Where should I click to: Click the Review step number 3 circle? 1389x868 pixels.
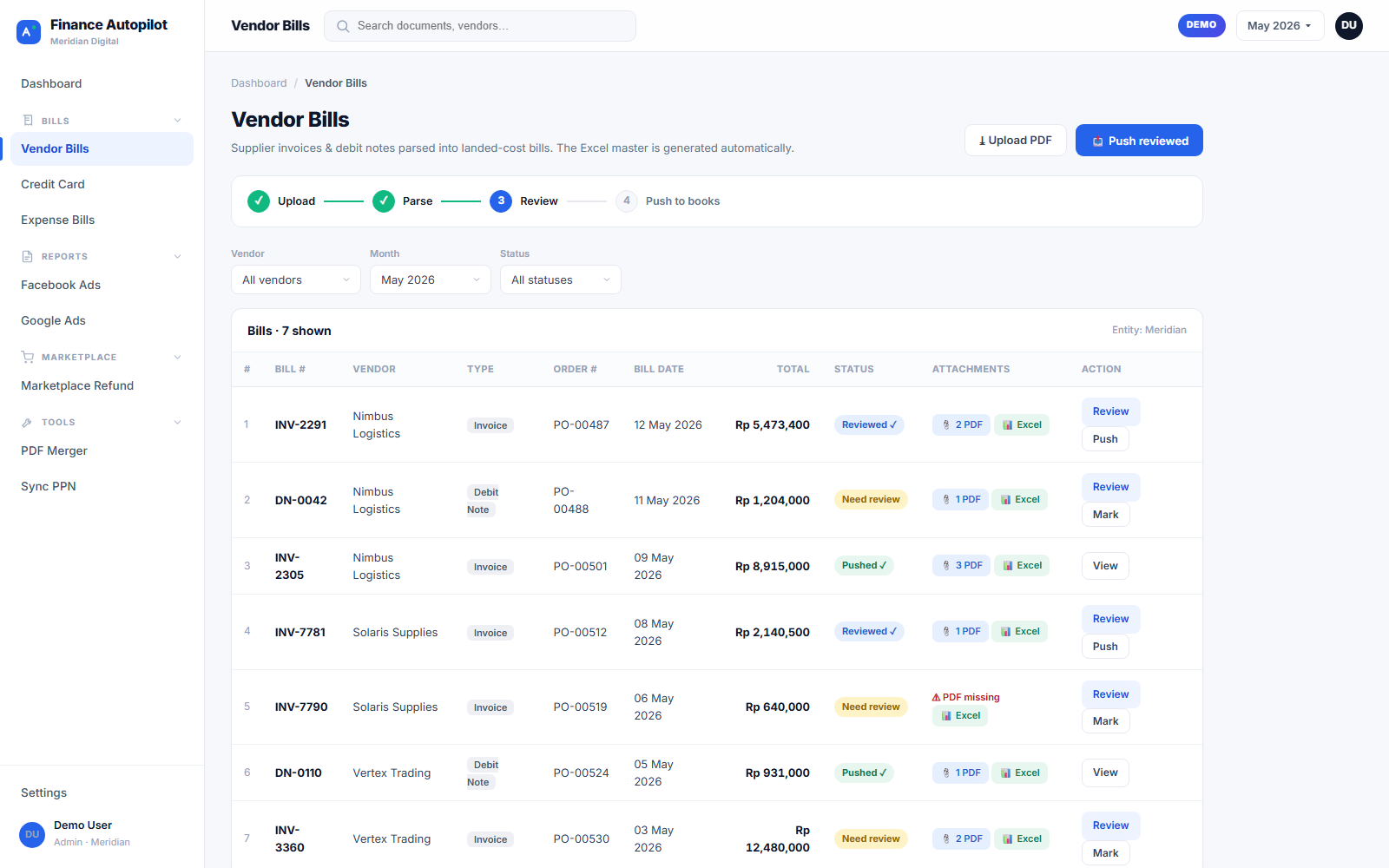click(501, 201)
